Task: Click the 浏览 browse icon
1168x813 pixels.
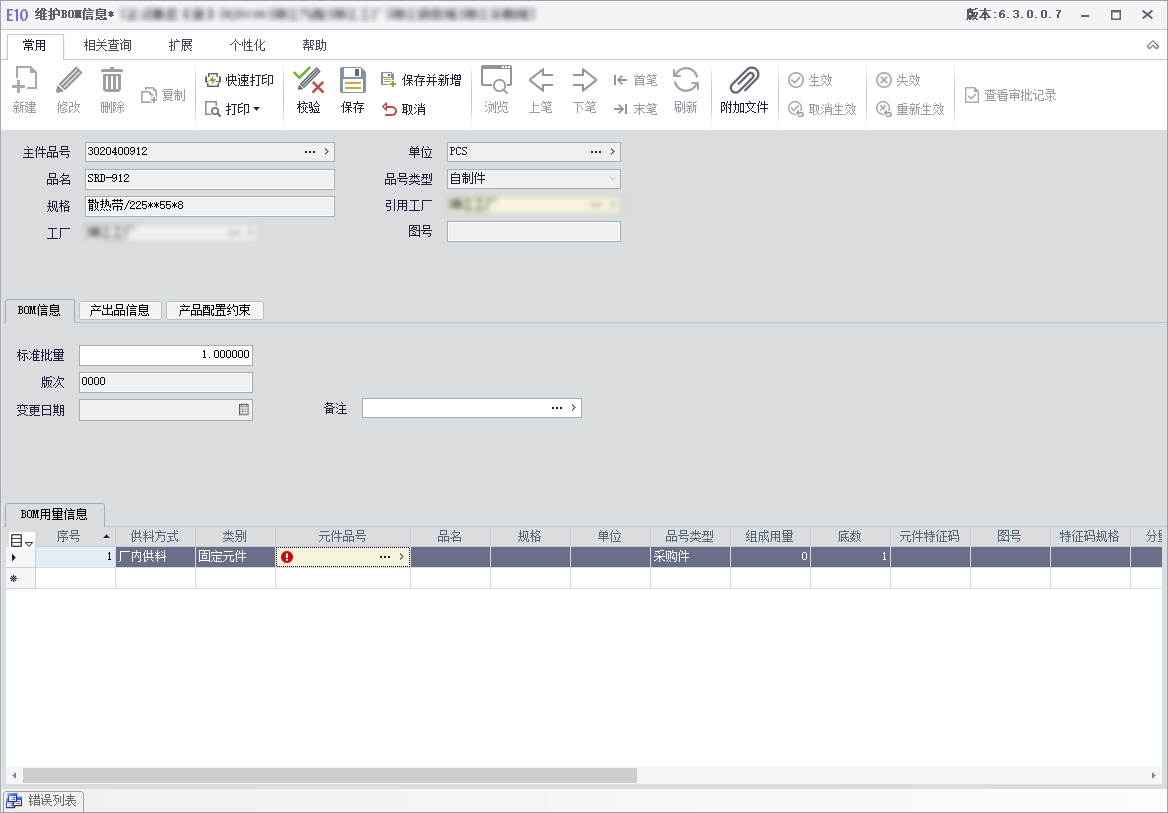Action: (496, 89)
